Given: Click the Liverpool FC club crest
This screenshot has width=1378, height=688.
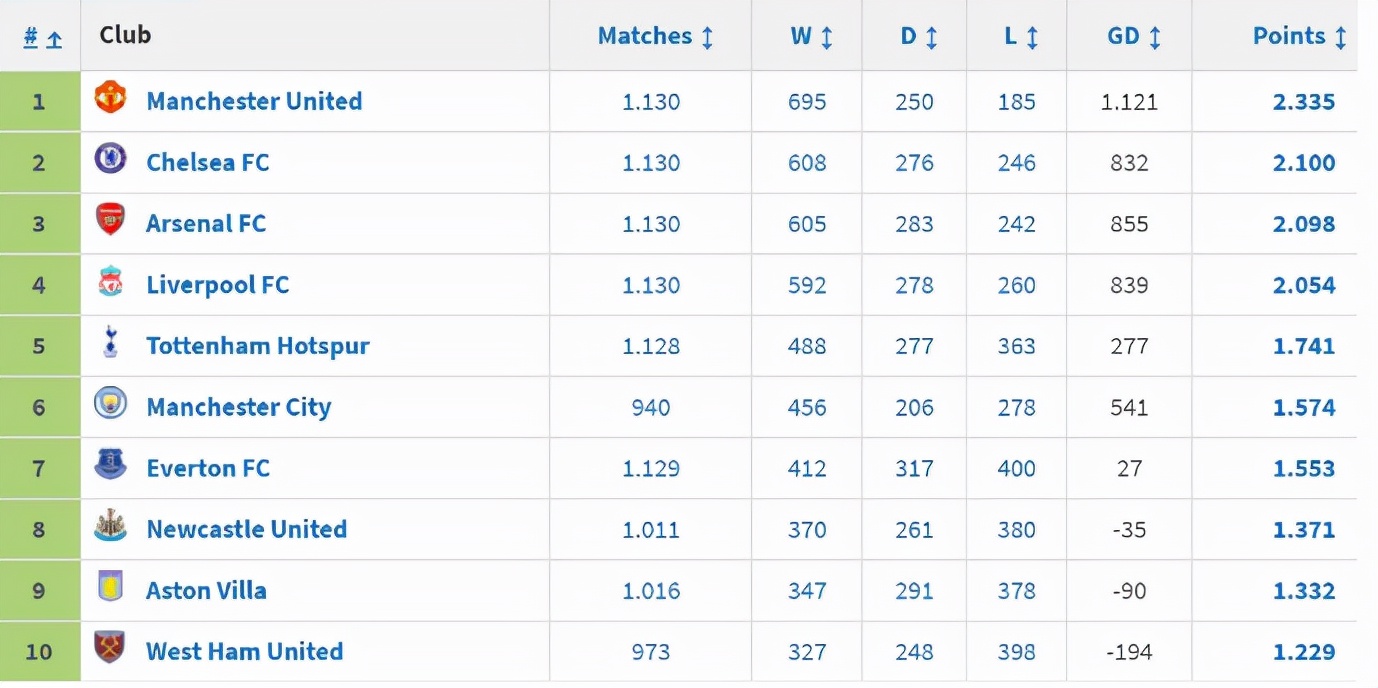Looking at the screenshot, I should (110, 281).
